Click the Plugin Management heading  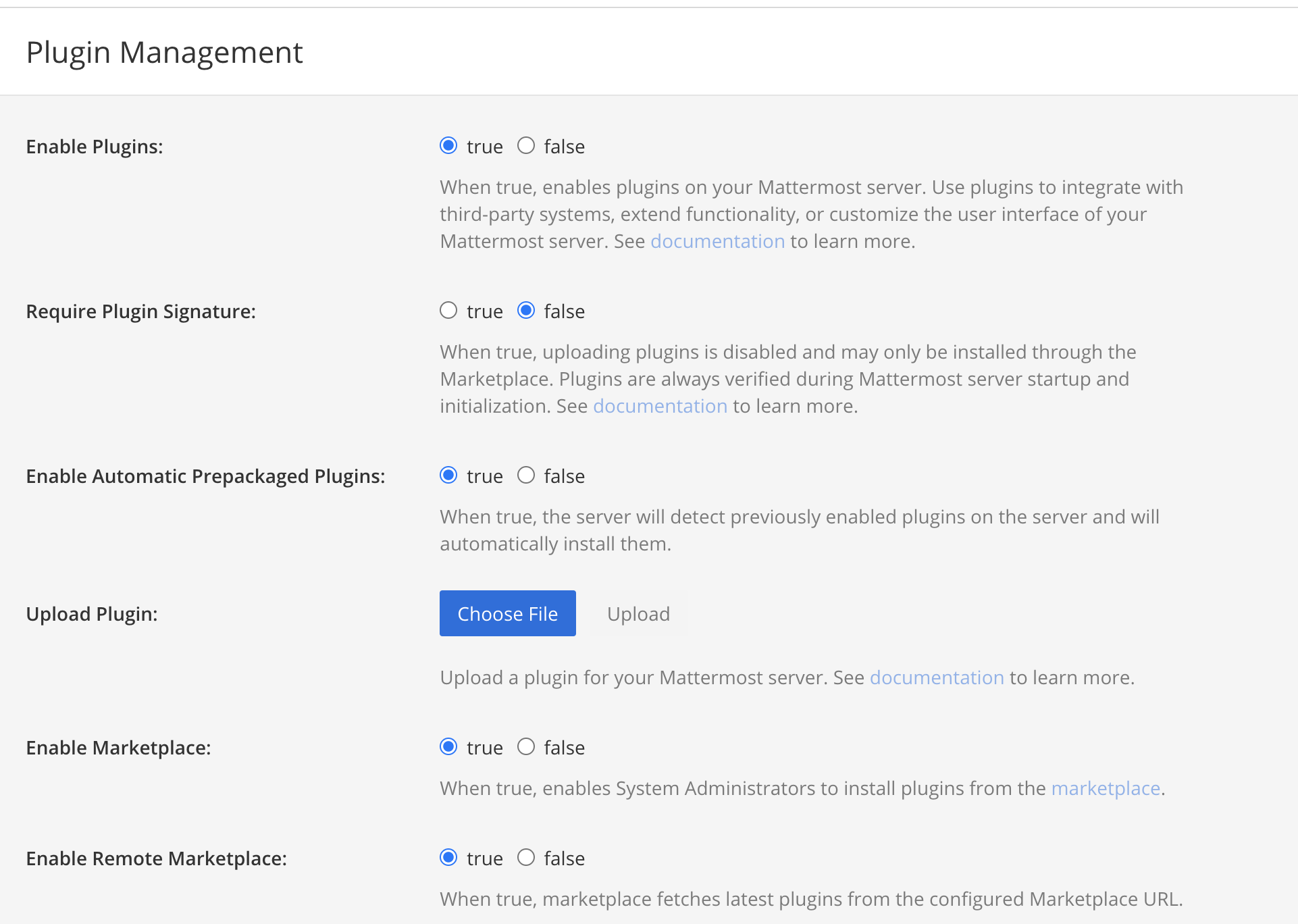click(x=164, y=53)
